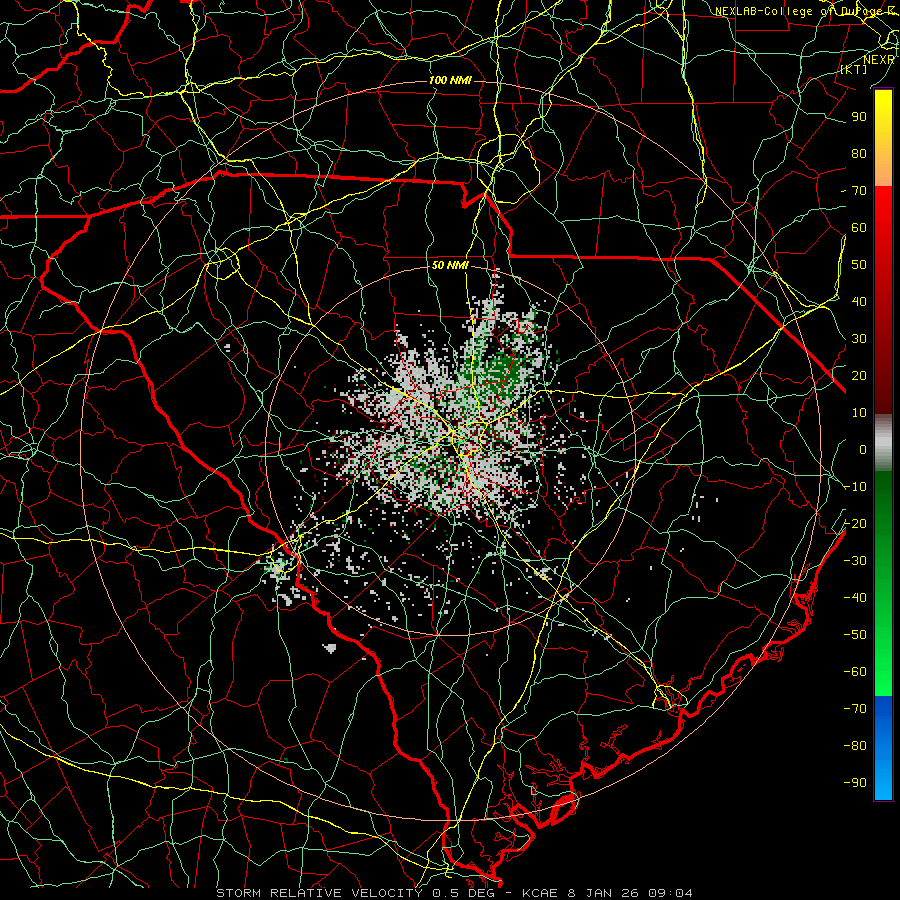Click the 10 value on the velocity scale
The height and width of the screenshot is (900, 900).
pyautogui.click(x=859, y=413)
